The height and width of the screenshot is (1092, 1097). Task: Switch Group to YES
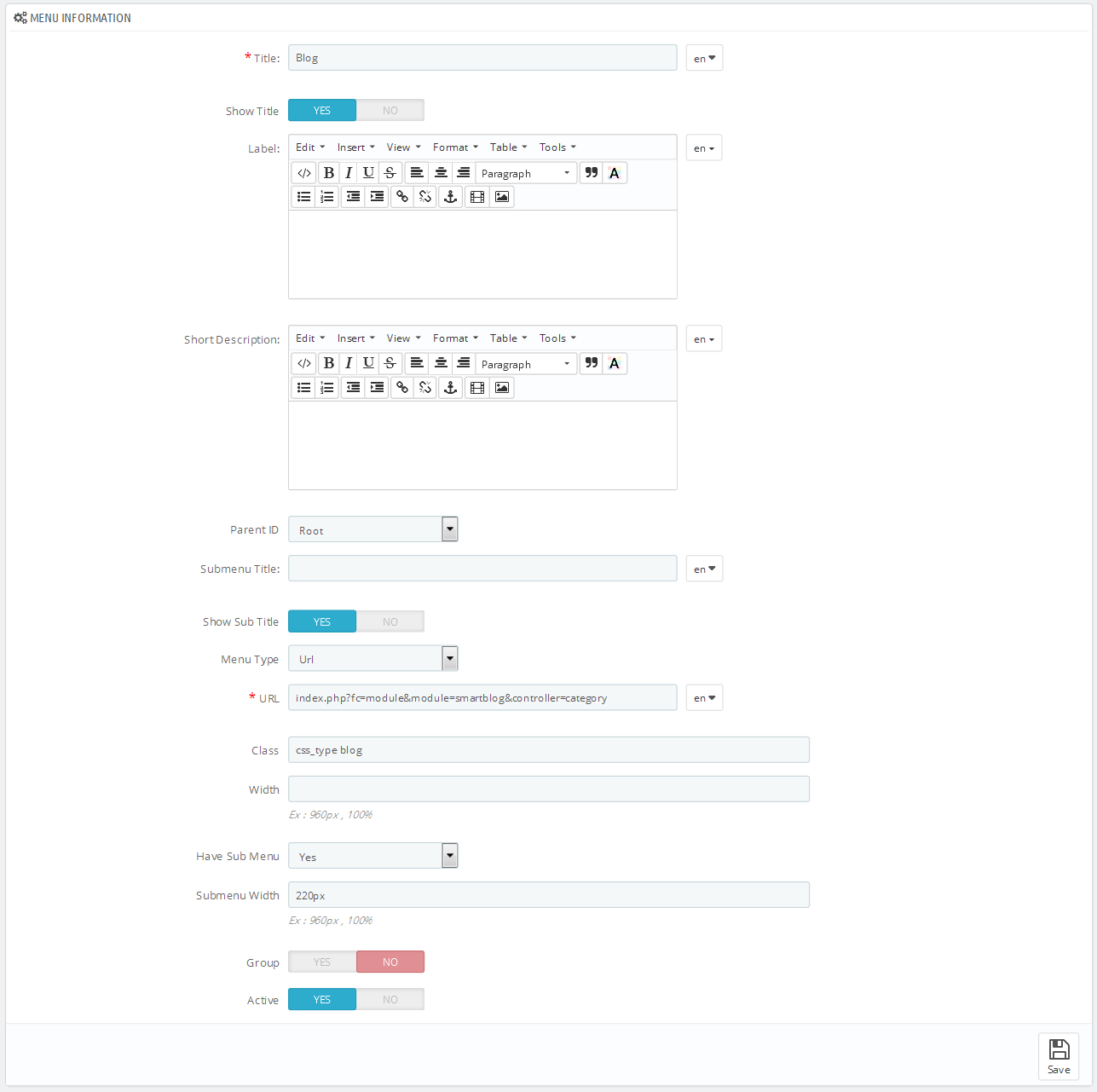322,962
